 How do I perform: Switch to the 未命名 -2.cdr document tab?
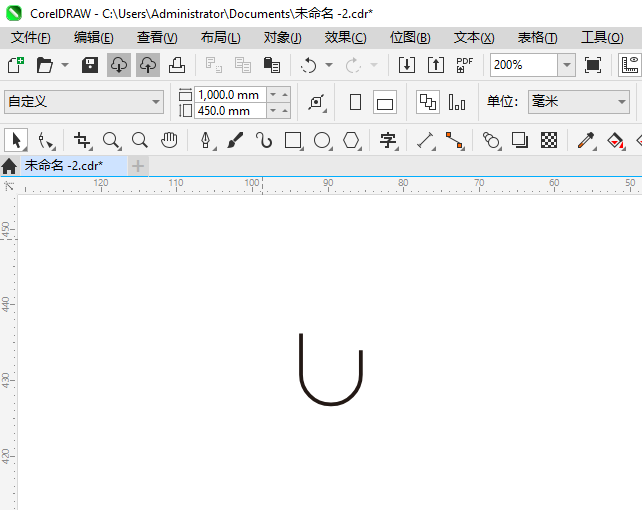point(74,166)
